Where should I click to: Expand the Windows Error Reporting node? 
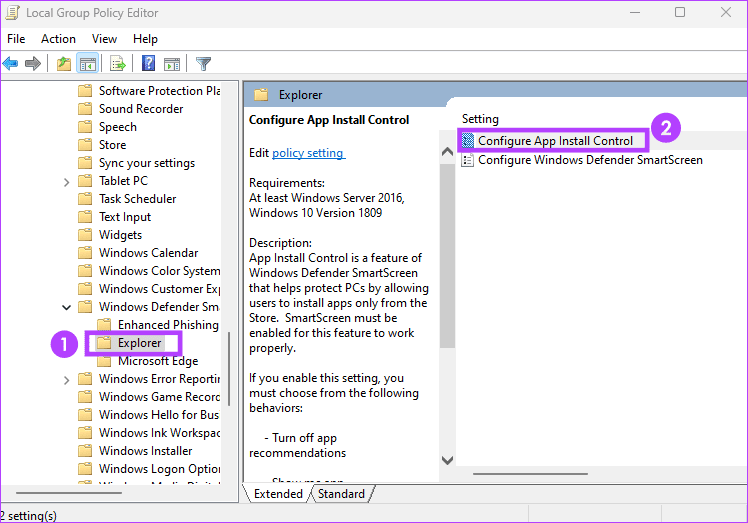click(x=66, y=379)
